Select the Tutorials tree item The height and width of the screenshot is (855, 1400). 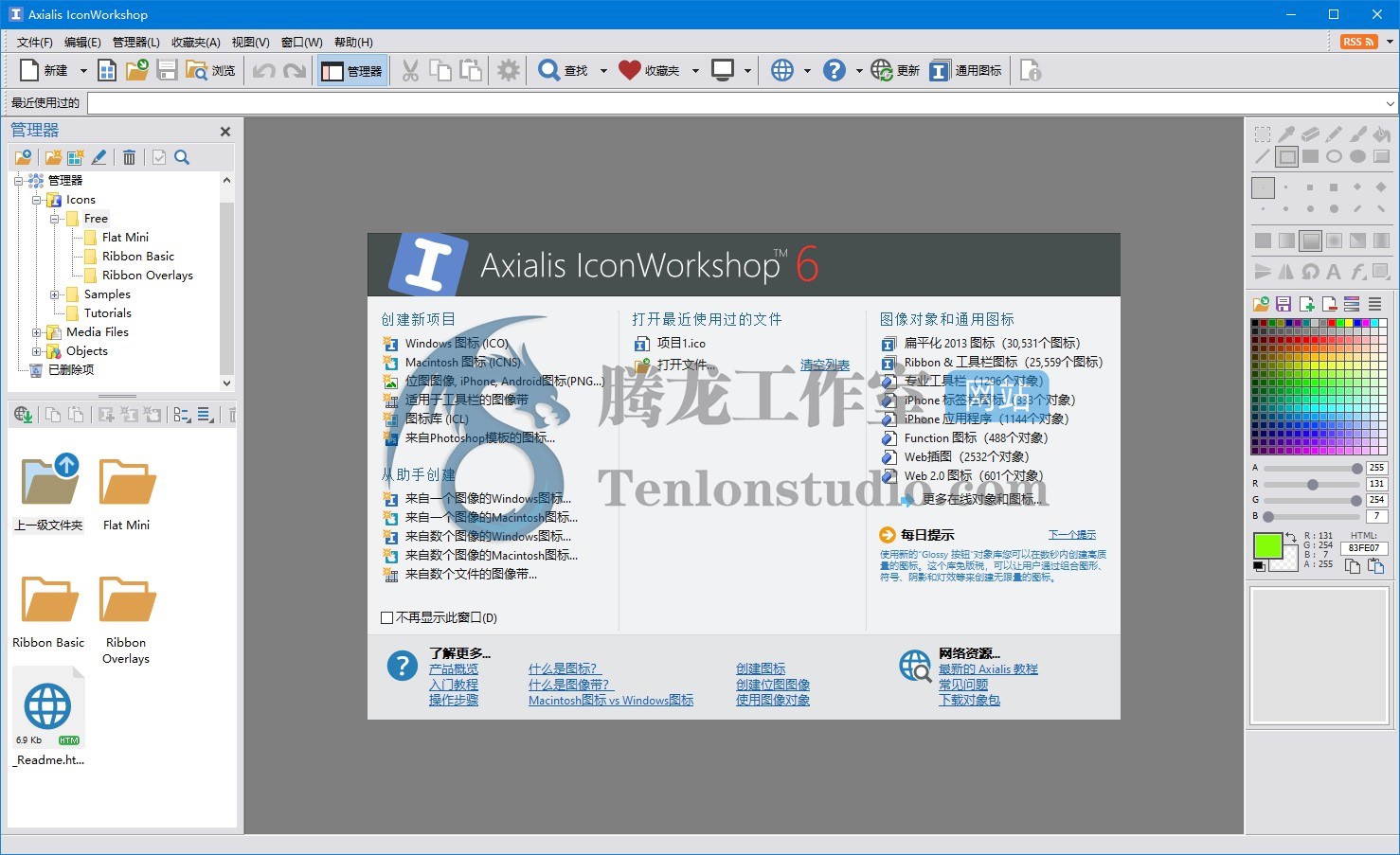point(108,313)
